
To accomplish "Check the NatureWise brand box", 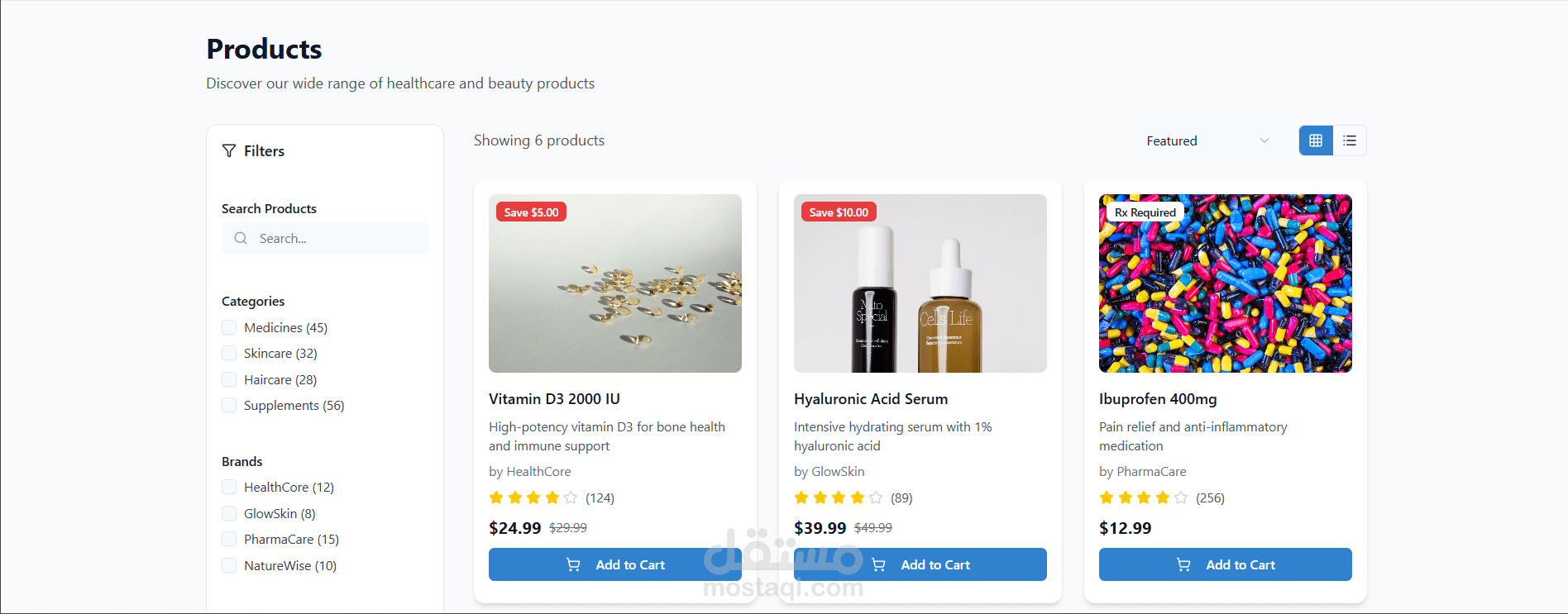I will click(x=229, y=565).
